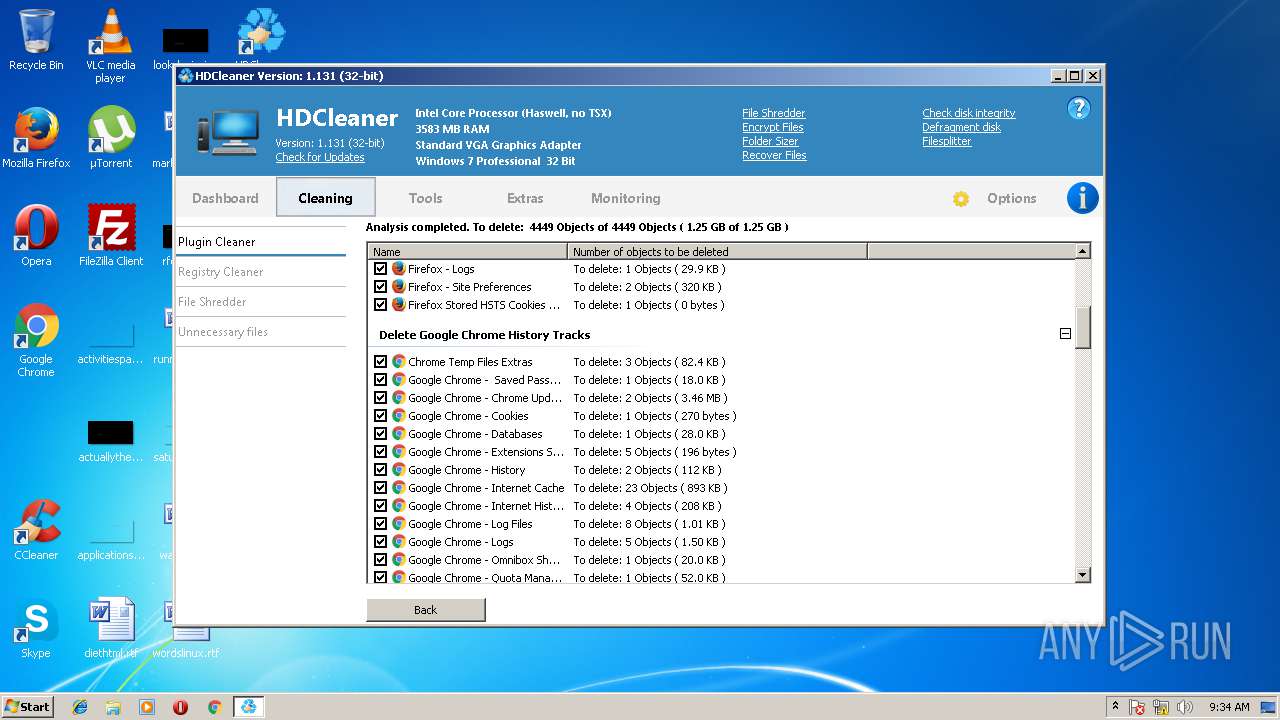Uncheck Firefox - Site Preferences checkbox
The image size is (1280, 720).
tap(380, 287)
